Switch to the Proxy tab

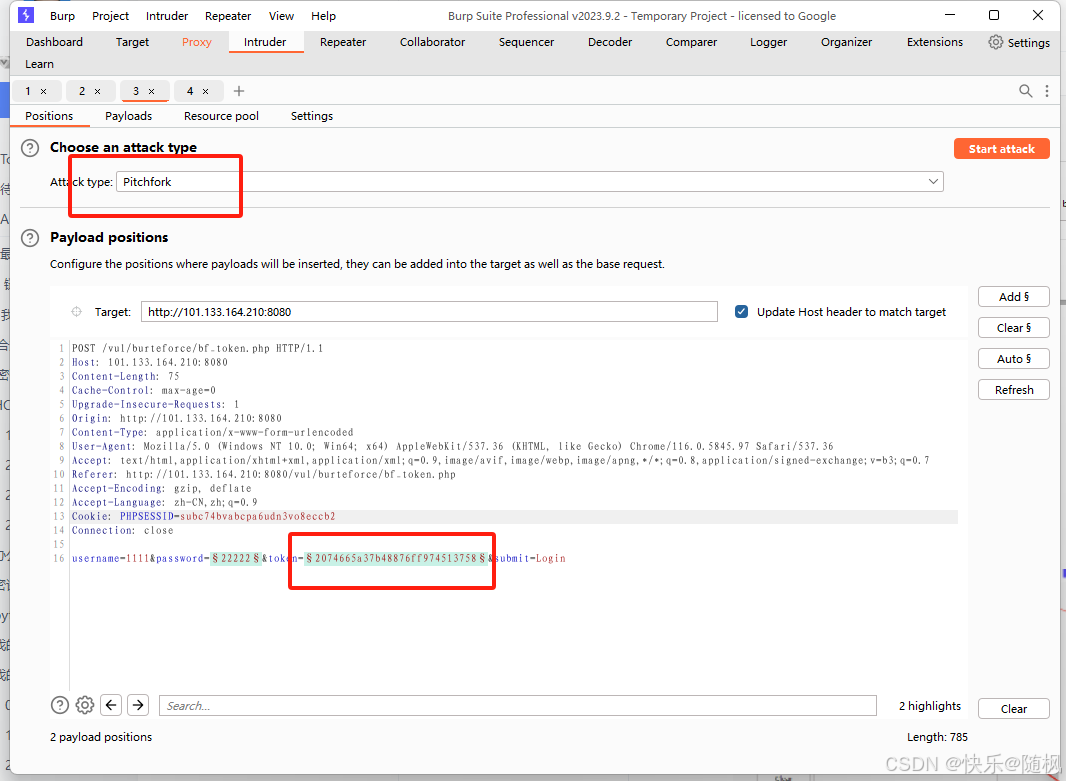(196, 42)
